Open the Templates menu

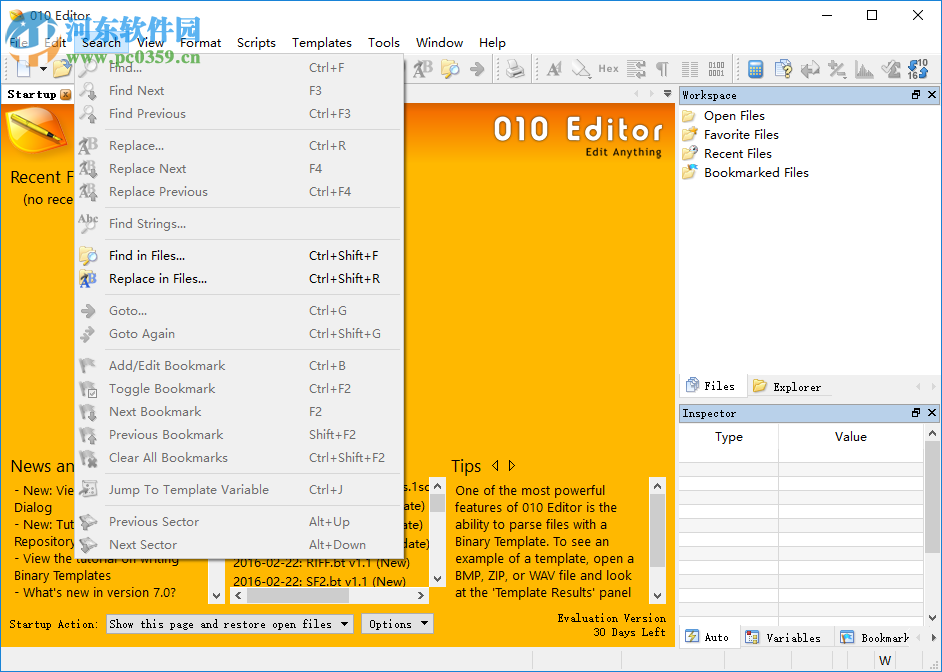tap(321, 43)
